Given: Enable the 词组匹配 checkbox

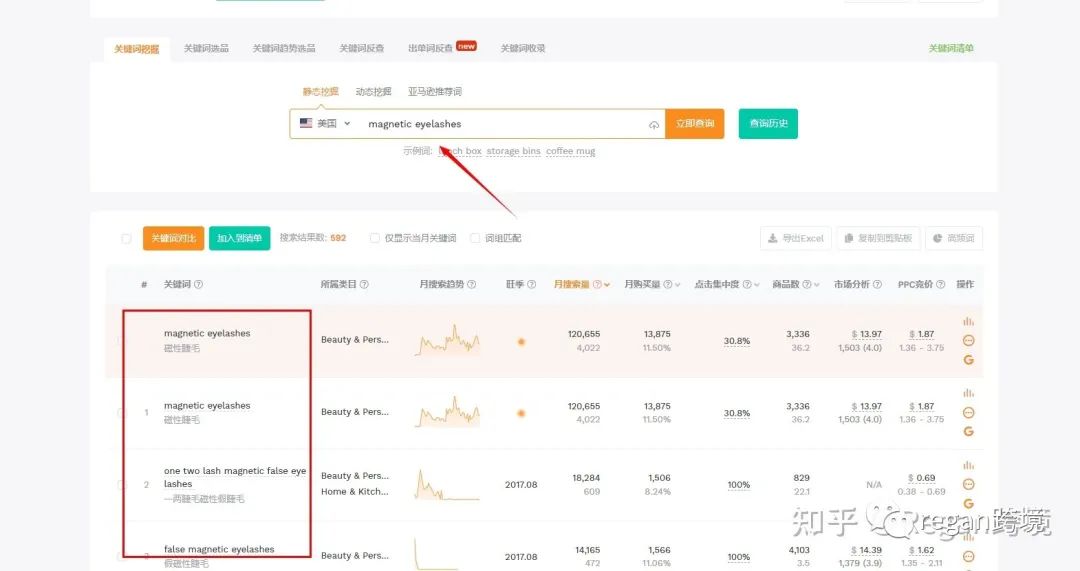Looking at the screenshot, I should 475,238.
